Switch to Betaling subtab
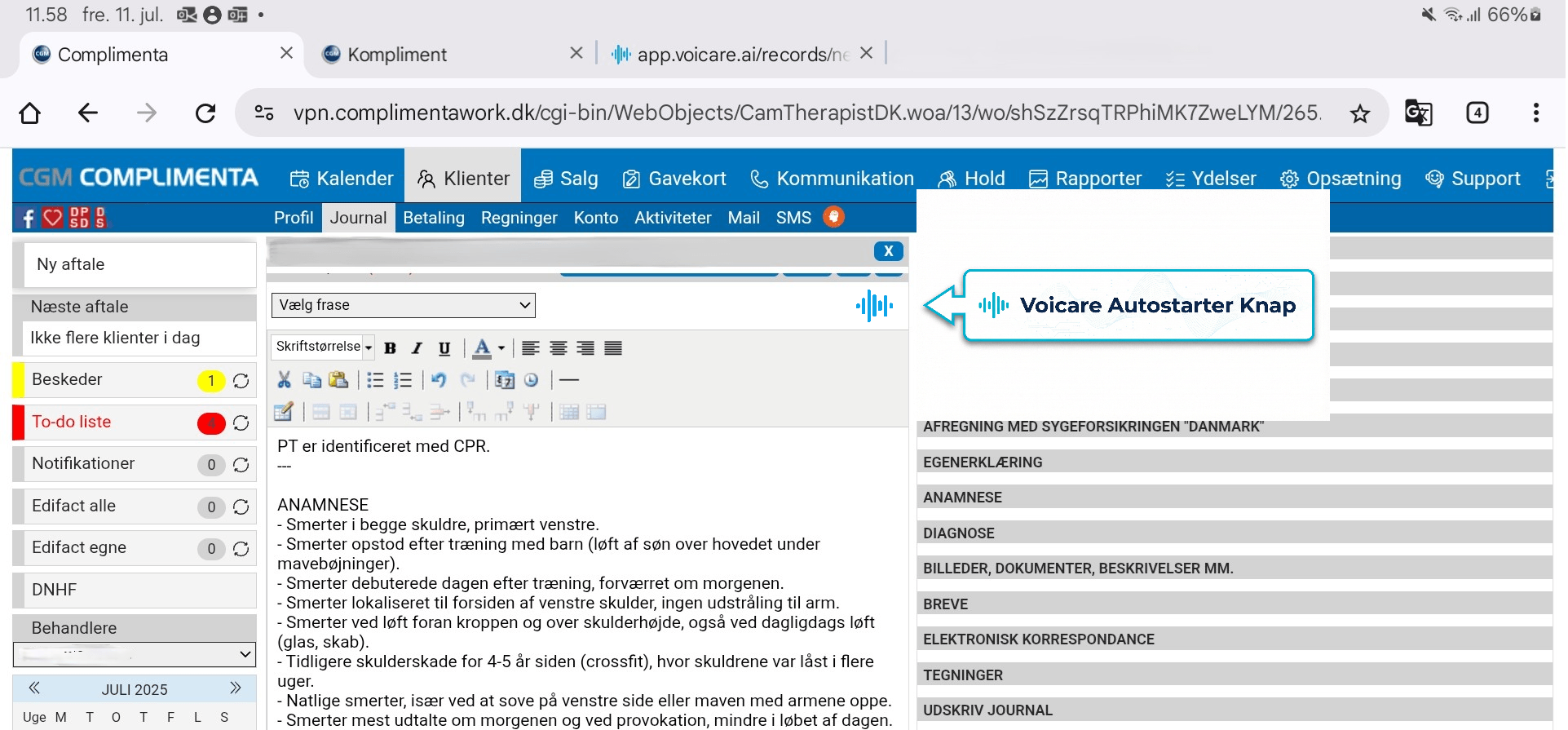1568x730 pixels. (x=434, y=218)
